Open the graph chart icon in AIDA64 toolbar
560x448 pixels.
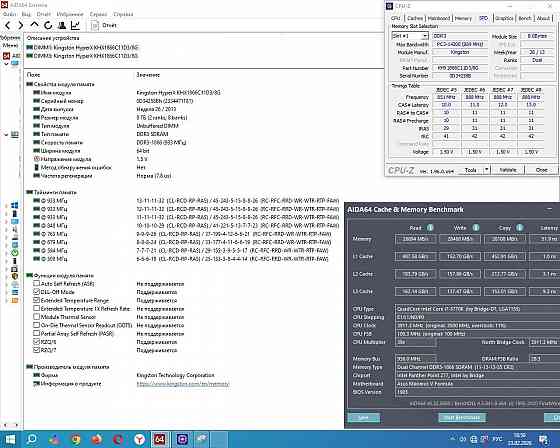pyautogui.click(x=75, y=25)
